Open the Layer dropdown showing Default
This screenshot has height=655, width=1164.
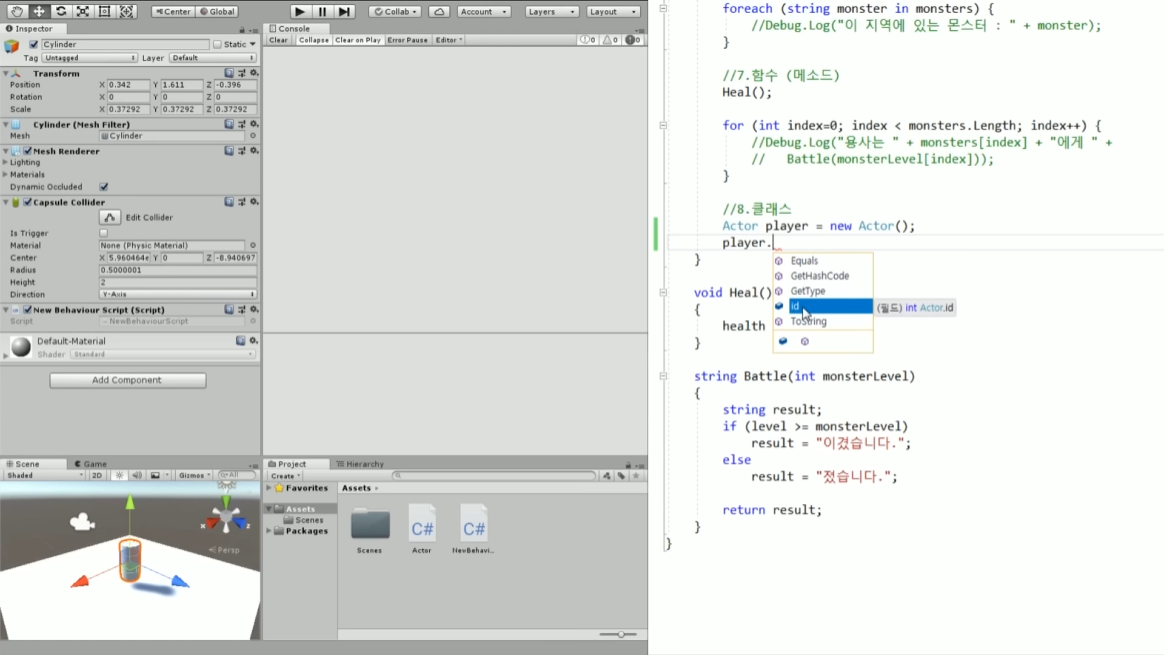point(212,57)
